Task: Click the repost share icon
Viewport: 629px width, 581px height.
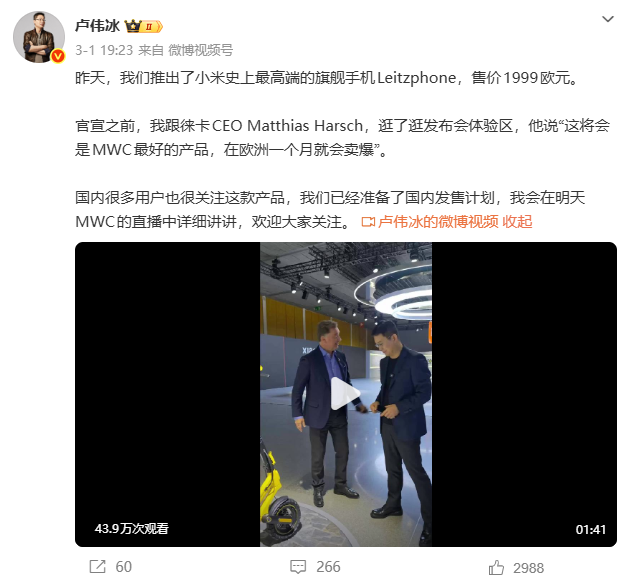Action: point(97,567)
